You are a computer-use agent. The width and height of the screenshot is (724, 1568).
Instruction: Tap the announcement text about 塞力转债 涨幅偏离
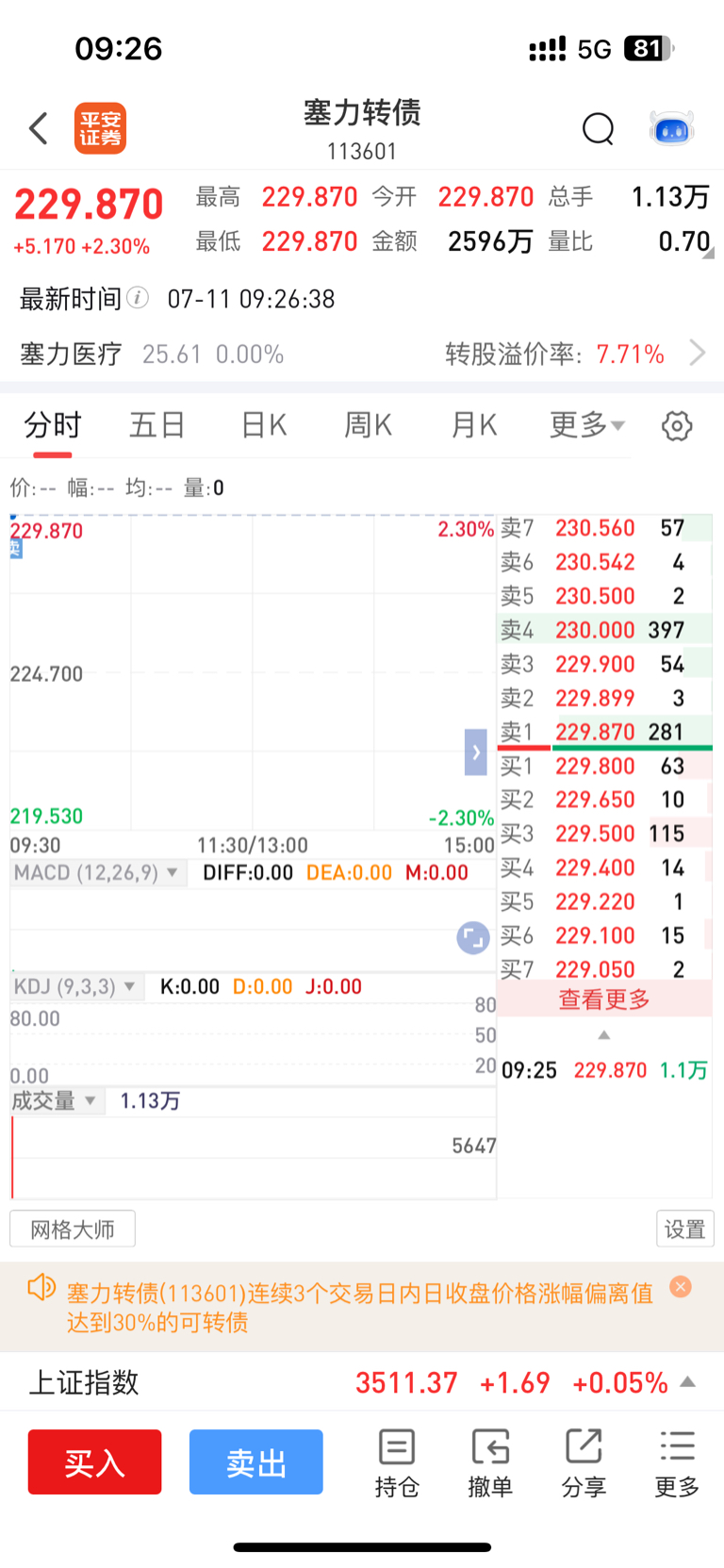[x=360, y=1307]
